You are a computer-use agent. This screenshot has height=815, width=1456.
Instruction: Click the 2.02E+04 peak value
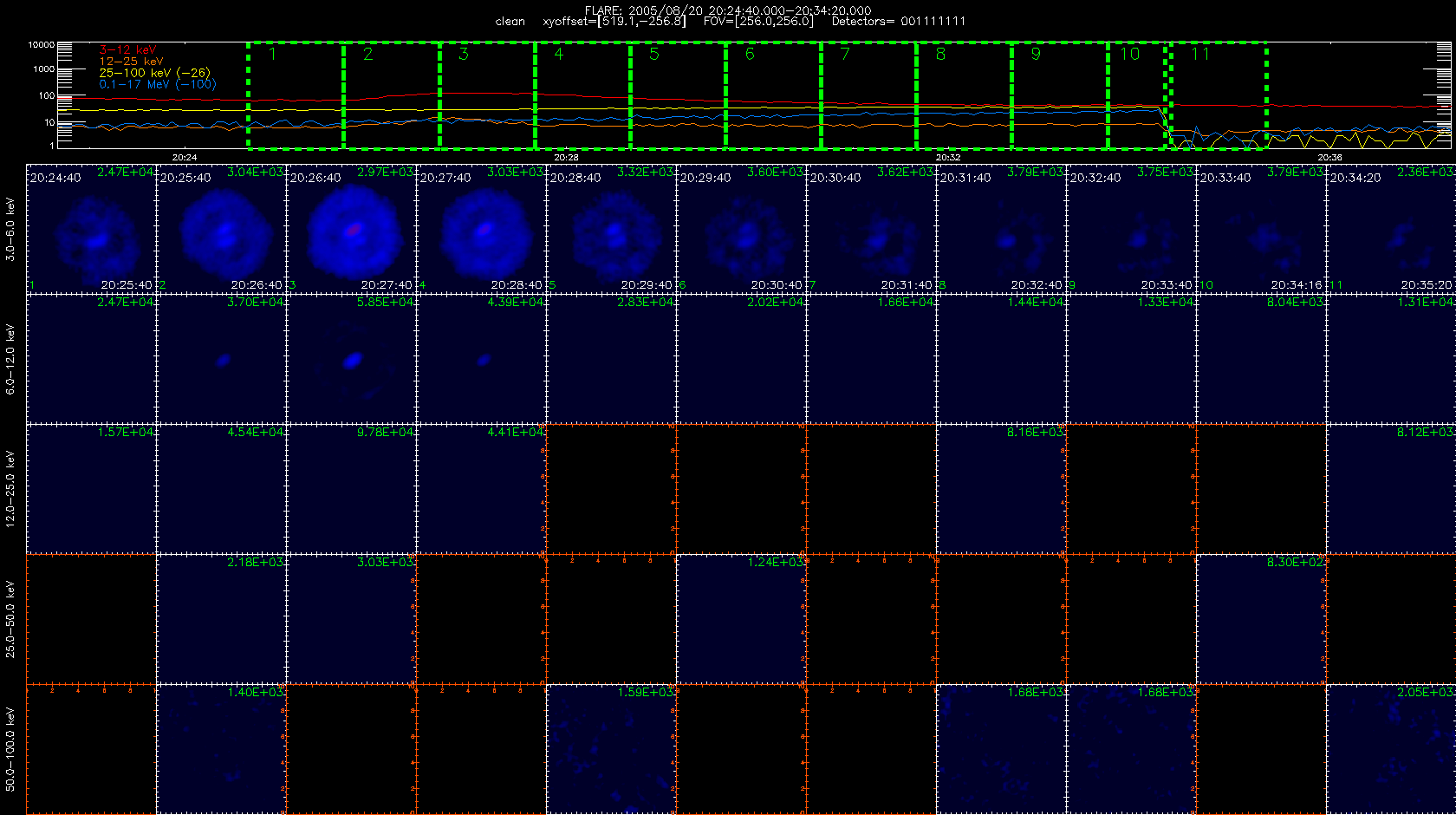[x=776, y=302]
